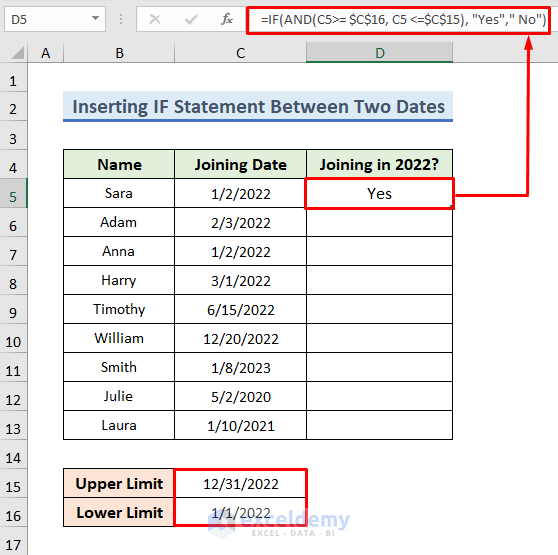558x555 pixels.
Task: Select column D header
Action: pyautogui.click(x=380, y=53)
